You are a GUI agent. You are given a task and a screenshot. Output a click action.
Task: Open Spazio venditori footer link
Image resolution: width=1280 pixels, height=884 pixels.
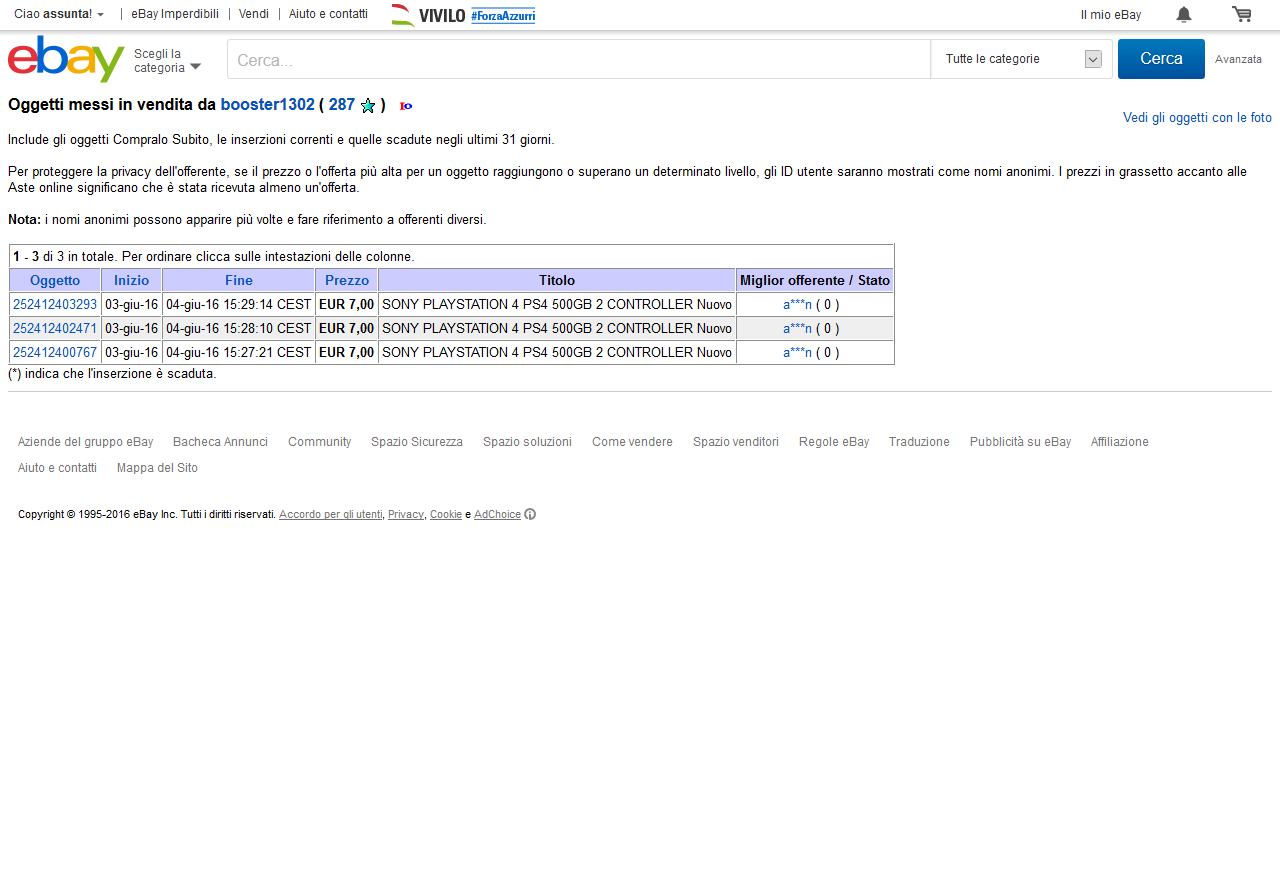pos(736,442)
